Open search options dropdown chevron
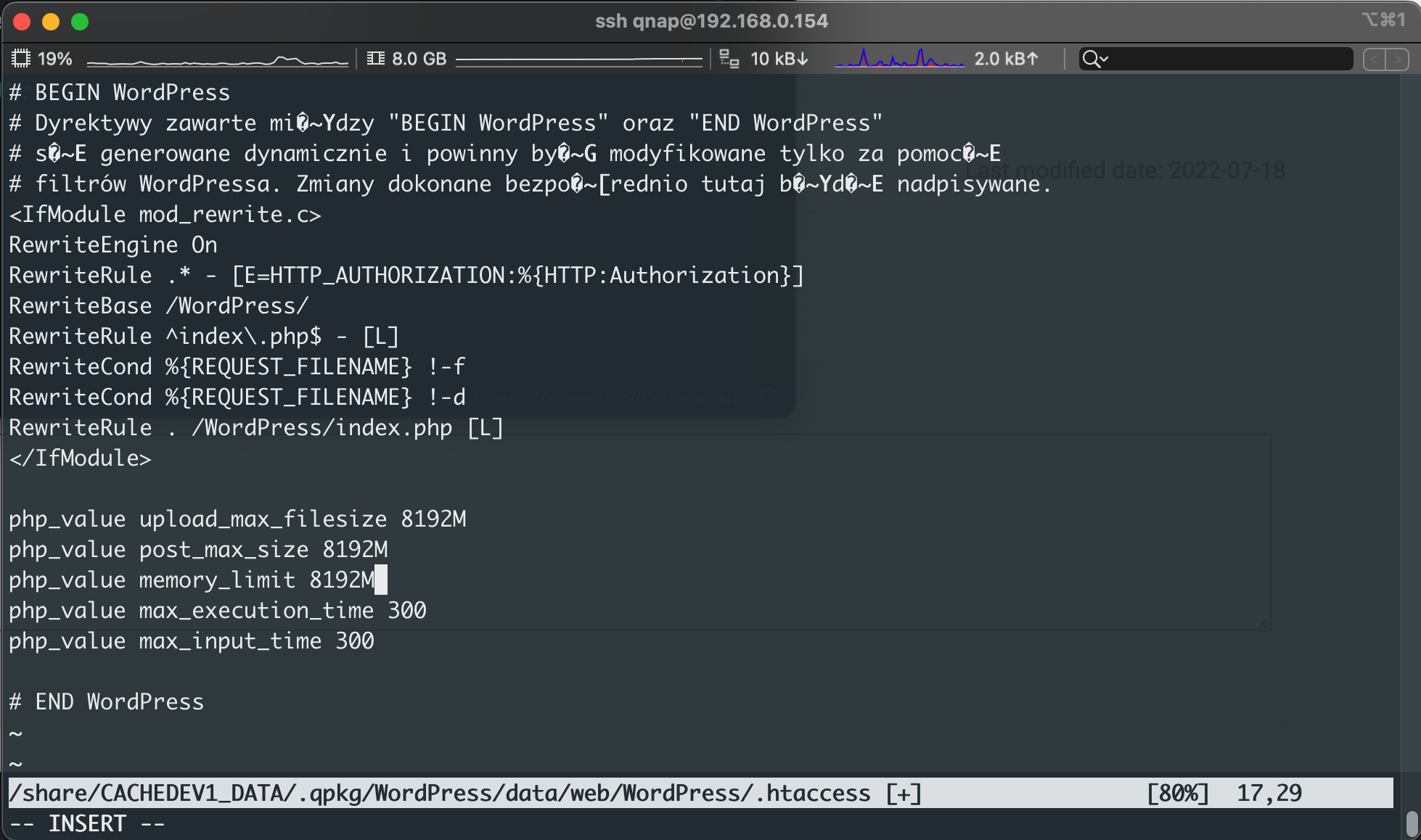The height and width of the screenshot is (840, 1421). point(1105,59)
